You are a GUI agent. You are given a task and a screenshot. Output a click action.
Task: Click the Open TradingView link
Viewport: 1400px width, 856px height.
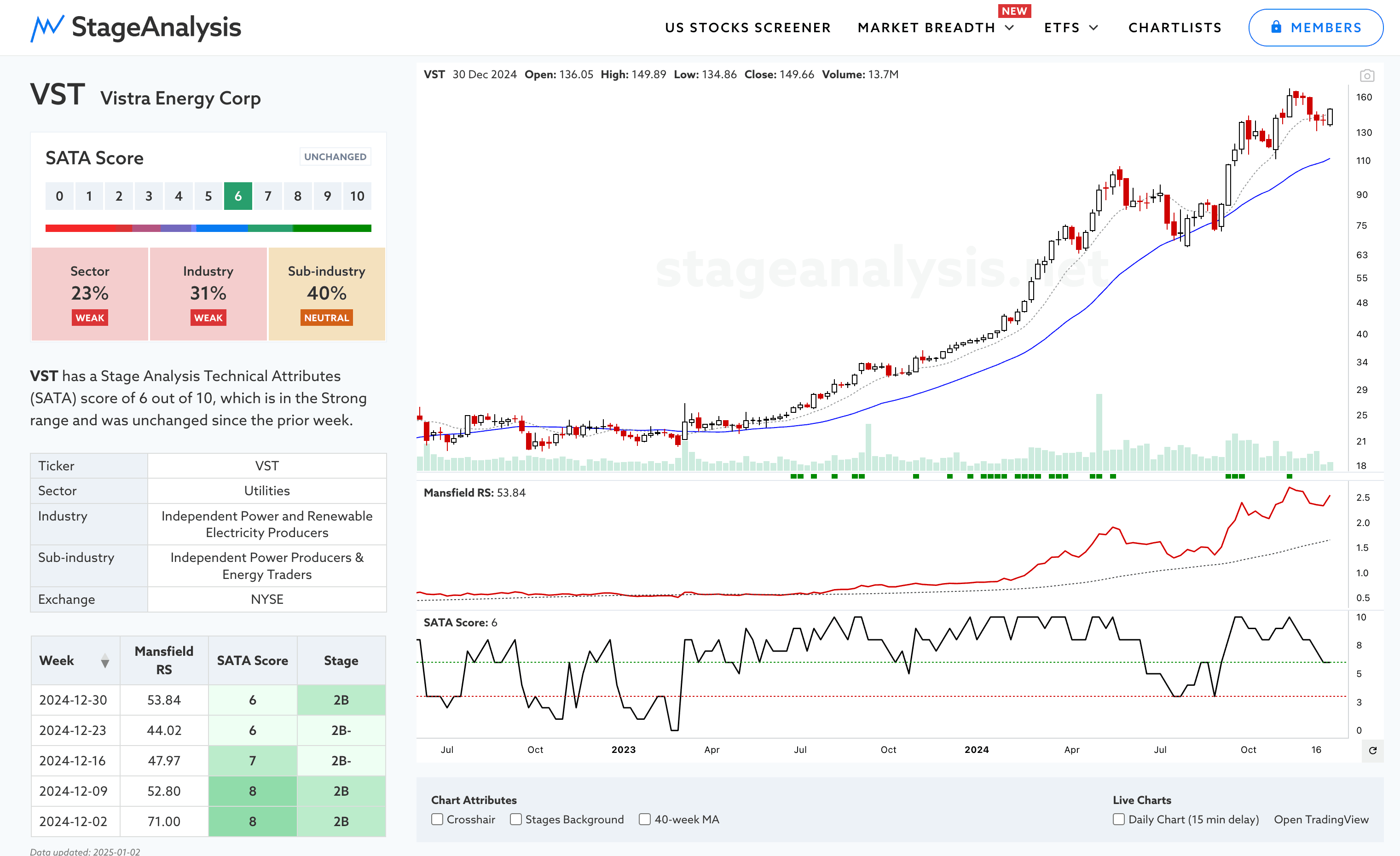tap(1321, 819)
